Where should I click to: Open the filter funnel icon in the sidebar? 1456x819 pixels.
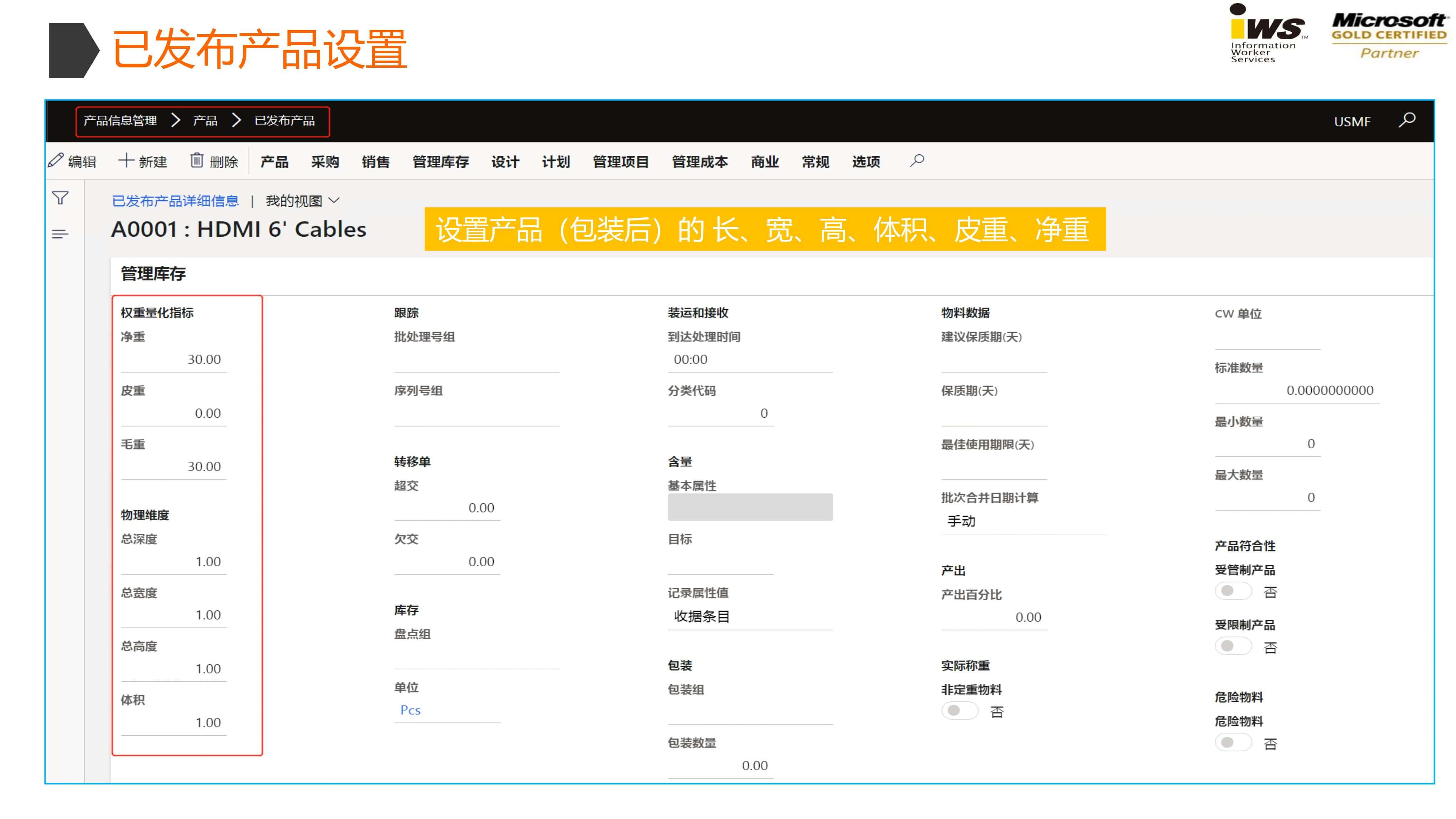coord(60,198)
